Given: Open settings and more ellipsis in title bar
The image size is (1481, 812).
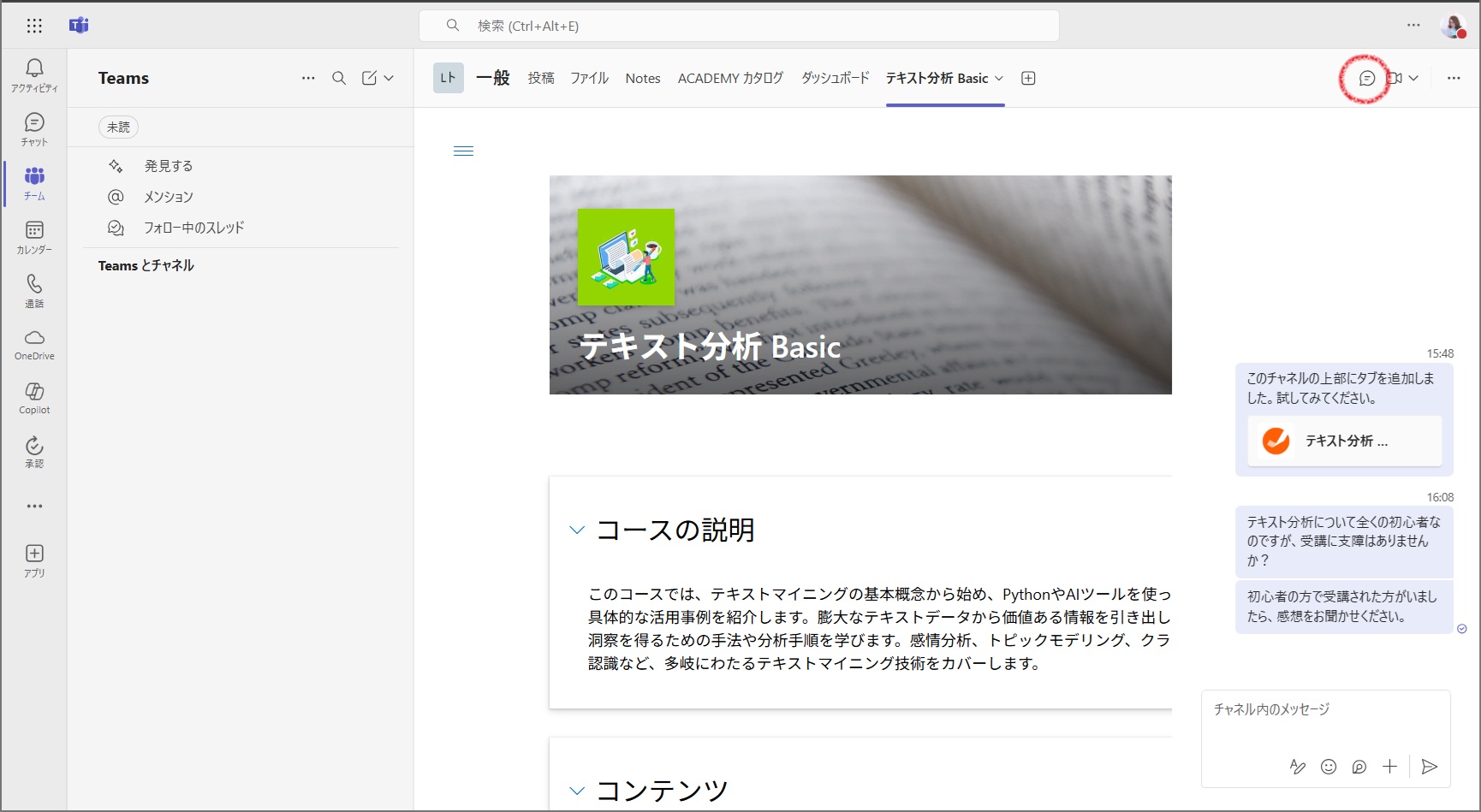Looking at the screenshot, I should [x=1413, y=26].
